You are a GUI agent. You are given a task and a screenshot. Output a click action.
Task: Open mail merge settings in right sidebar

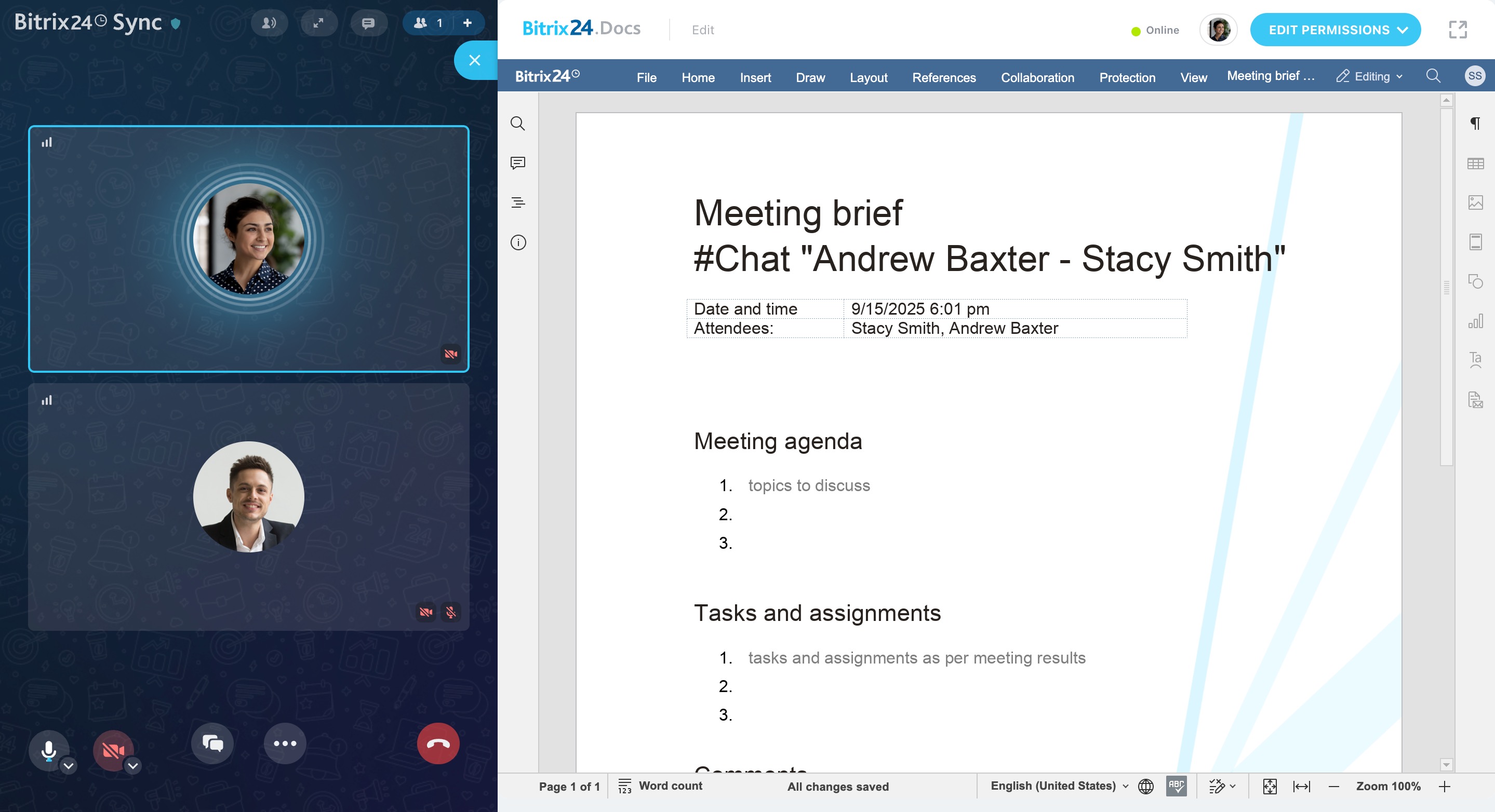tap(1475, 400)
